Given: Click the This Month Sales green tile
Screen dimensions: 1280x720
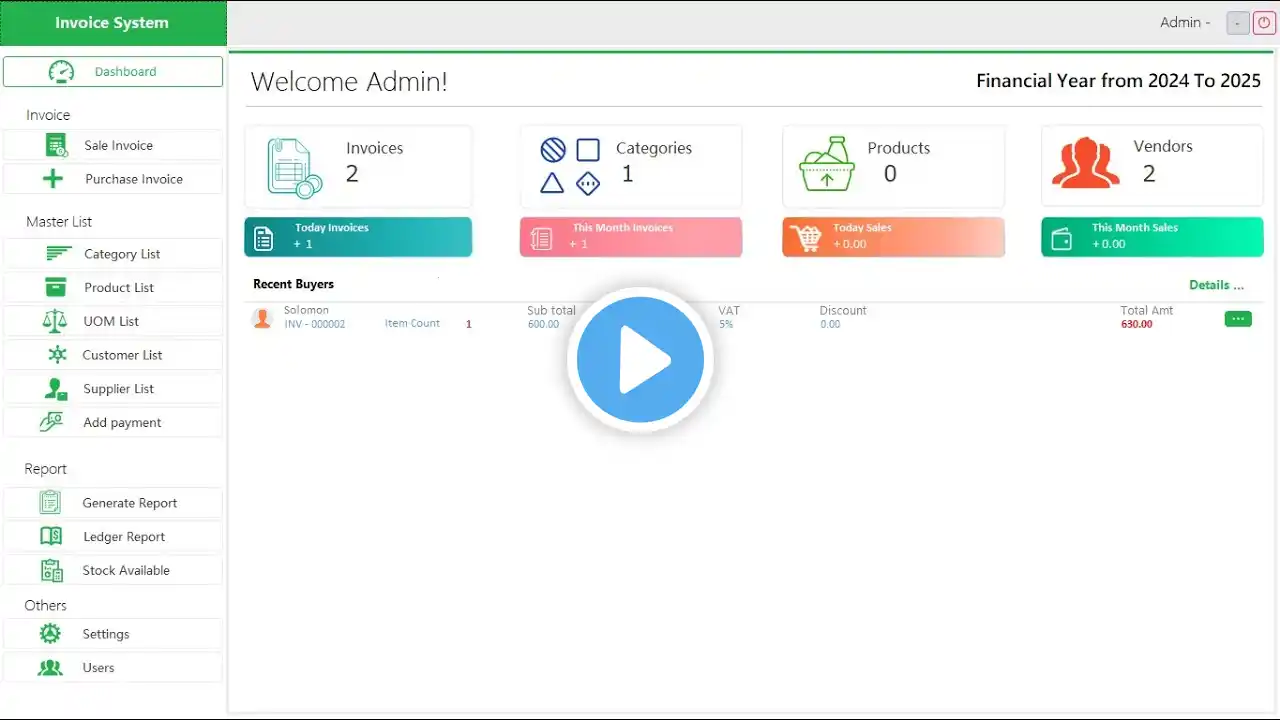Looking at the screenshot, I should tap(1152, 237).
